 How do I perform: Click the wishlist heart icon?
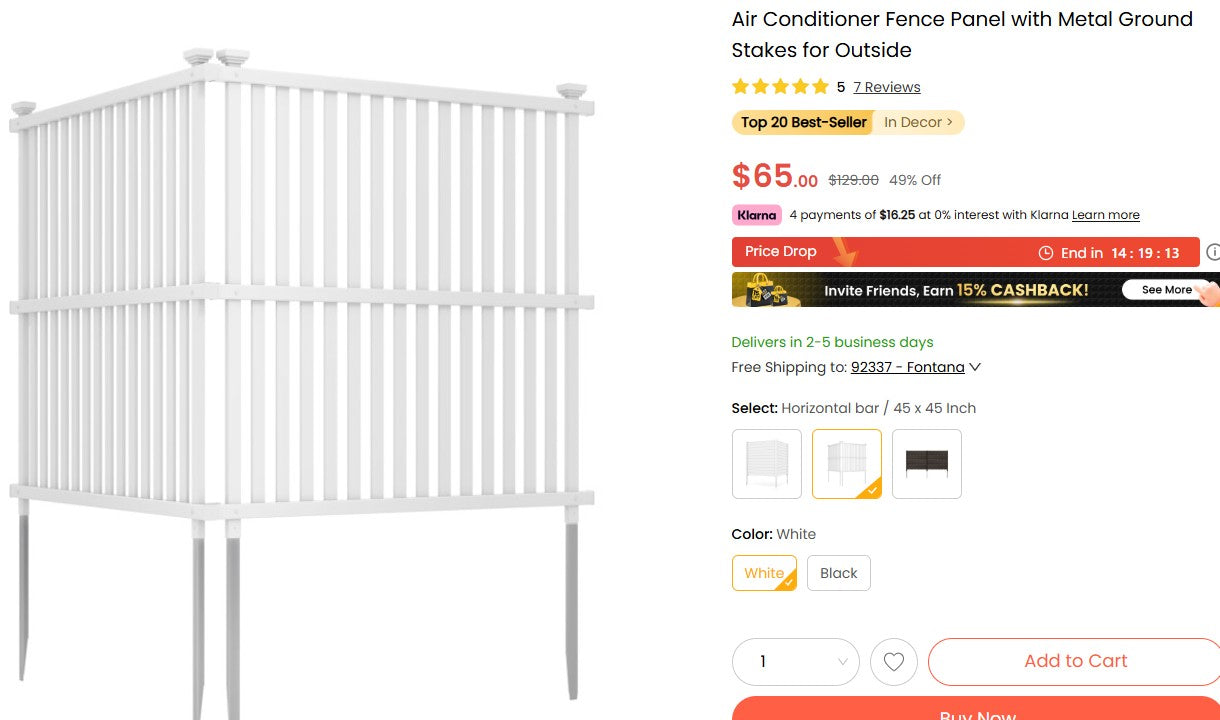893,661
